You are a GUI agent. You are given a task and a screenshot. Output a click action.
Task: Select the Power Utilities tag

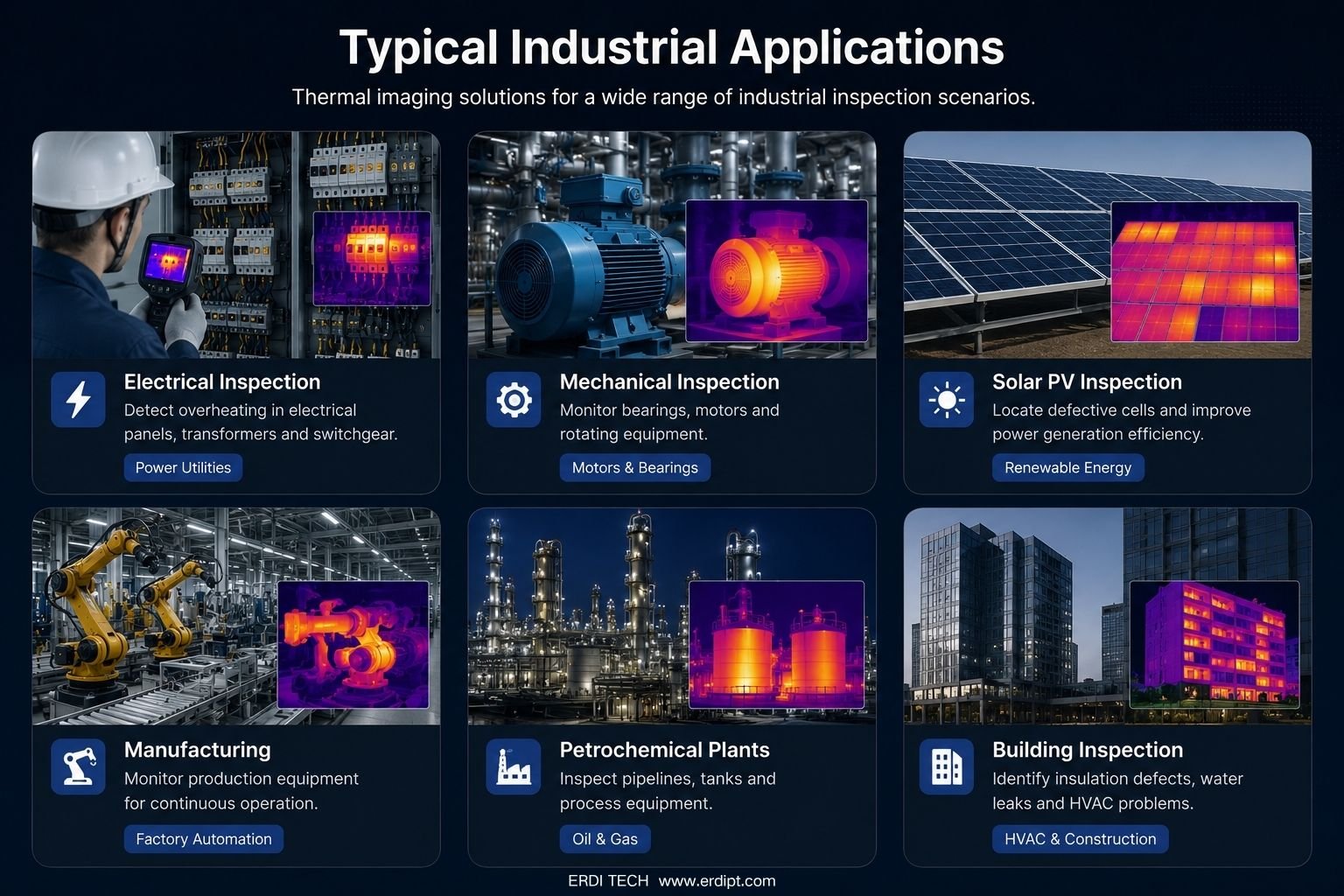coord(183,467)
